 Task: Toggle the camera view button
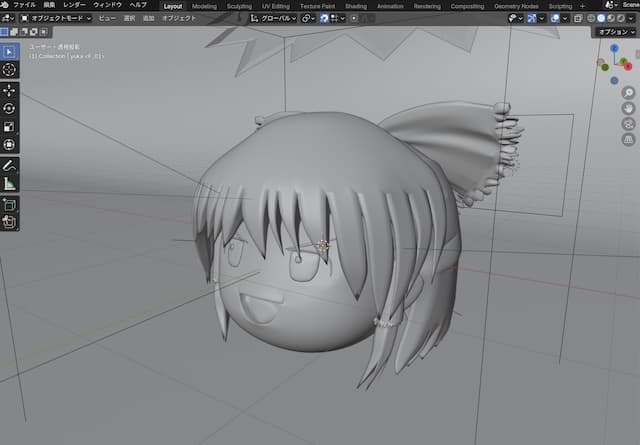tap(628, 123)
